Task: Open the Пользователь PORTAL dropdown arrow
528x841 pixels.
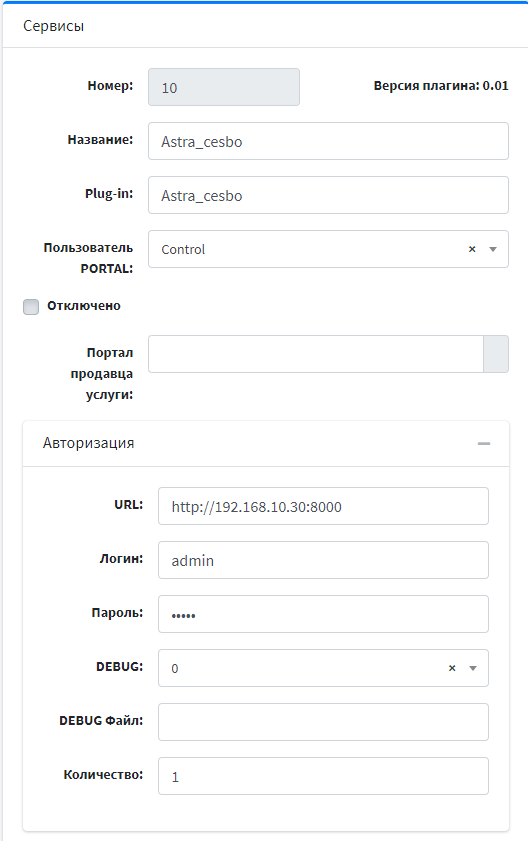Action: click(x=493, y=249)
